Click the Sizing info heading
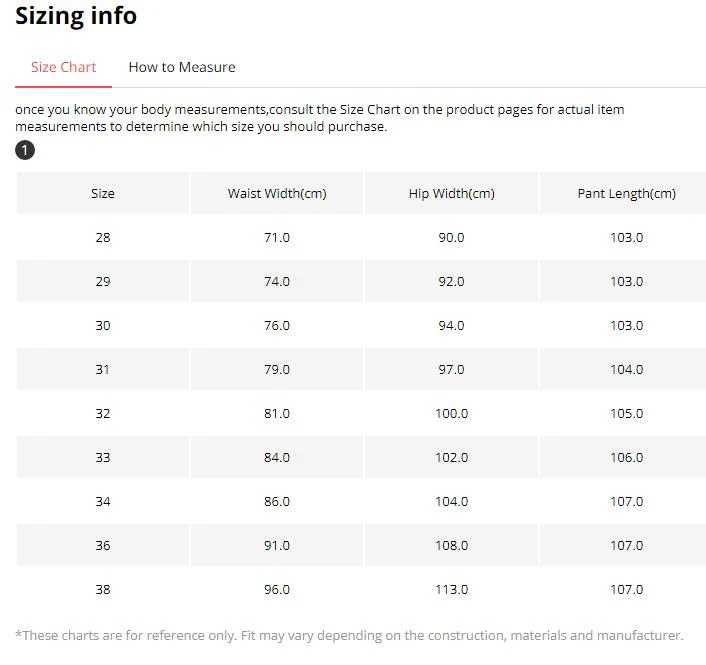706x665 pixels. (x=76, y=16)
